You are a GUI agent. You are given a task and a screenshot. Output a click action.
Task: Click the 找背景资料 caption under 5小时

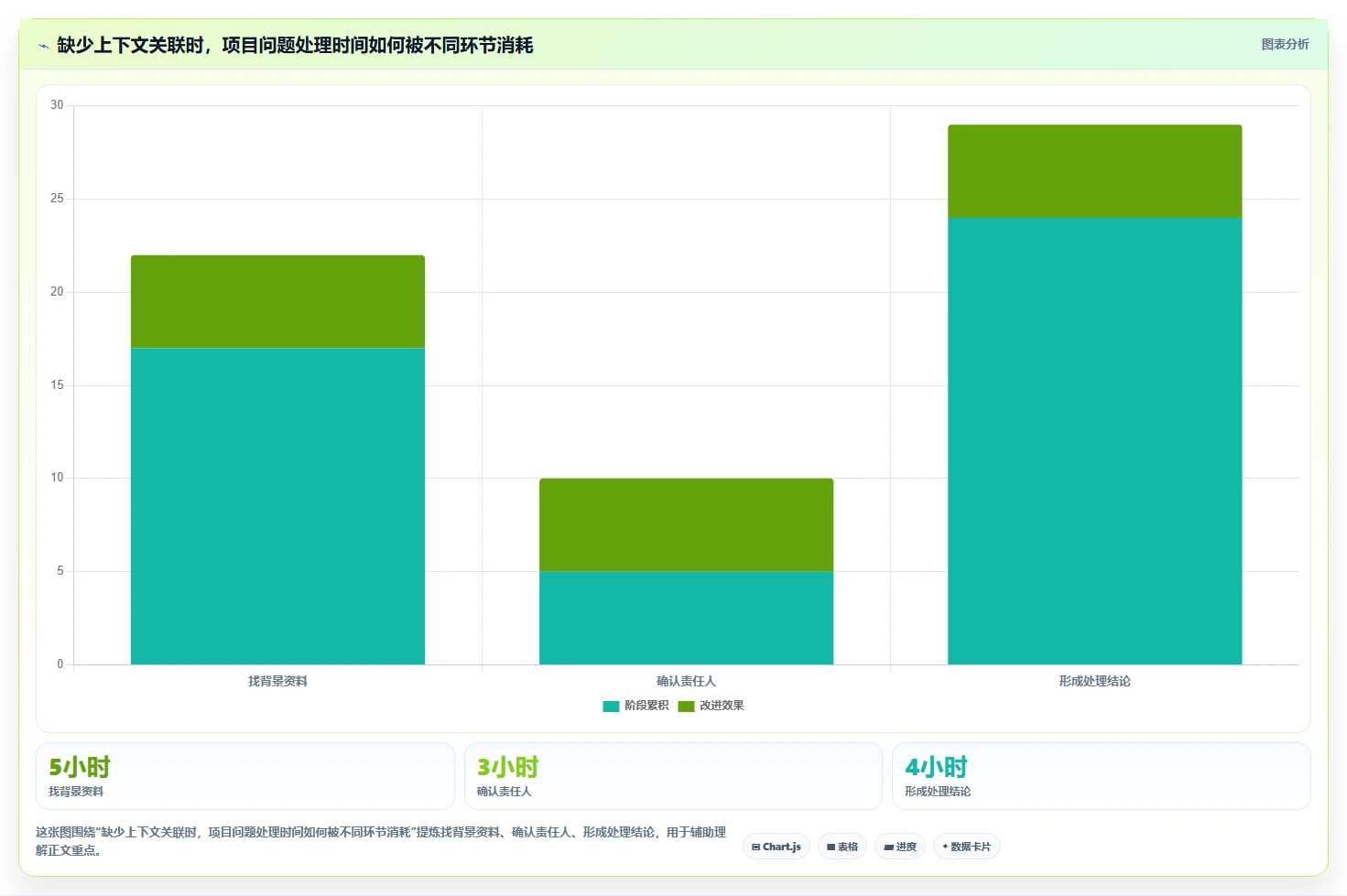point(76,792)
